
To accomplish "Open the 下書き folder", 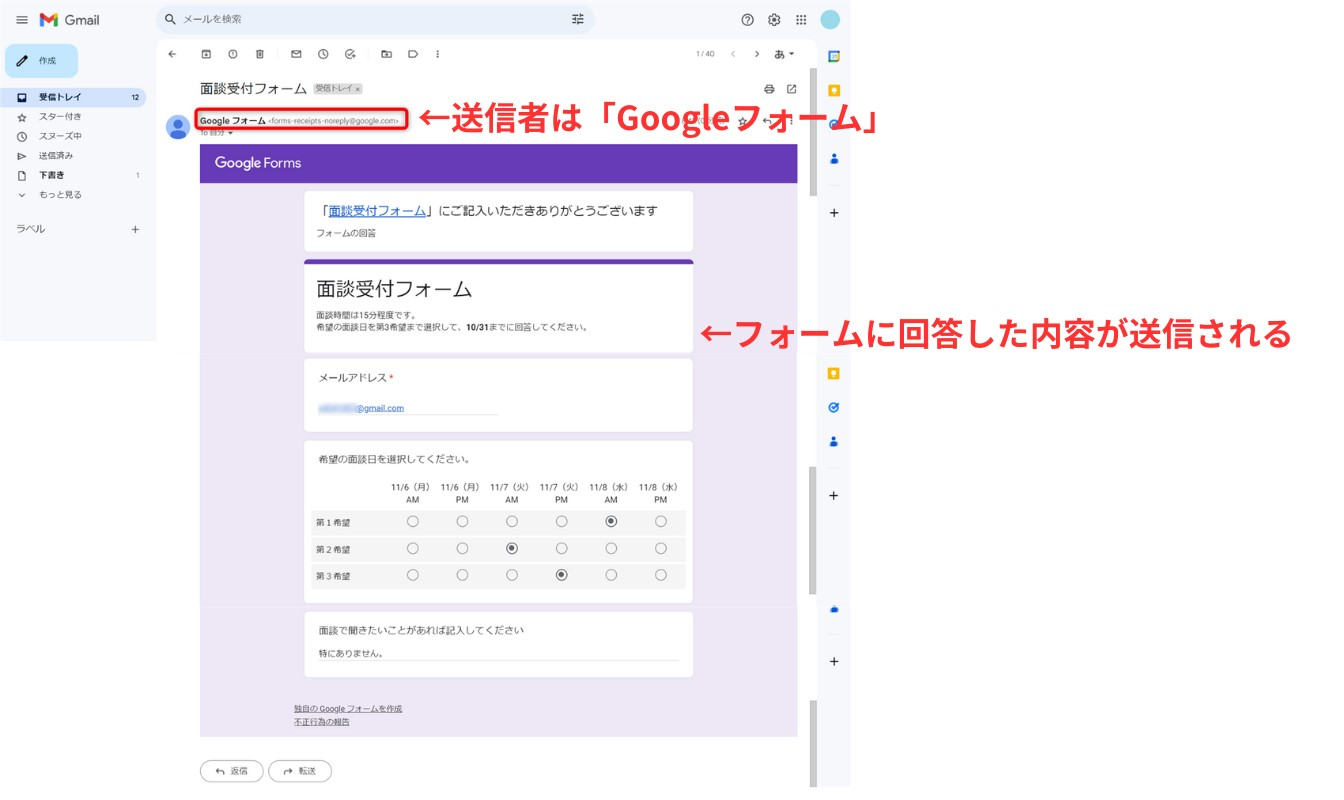I will [x=52, y=175].
